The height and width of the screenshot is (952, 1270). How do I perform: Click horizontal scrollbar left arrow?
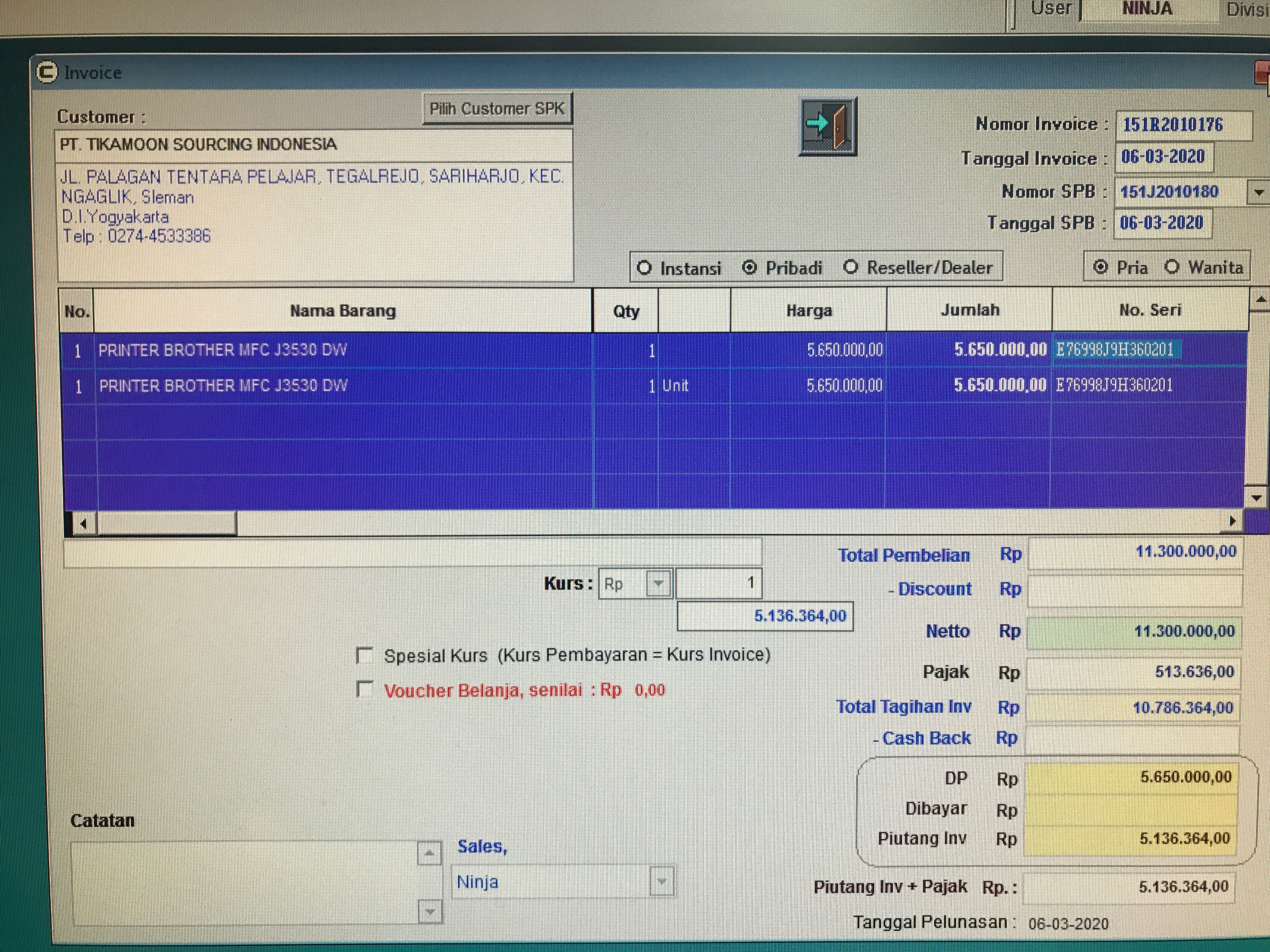(84, 523)
